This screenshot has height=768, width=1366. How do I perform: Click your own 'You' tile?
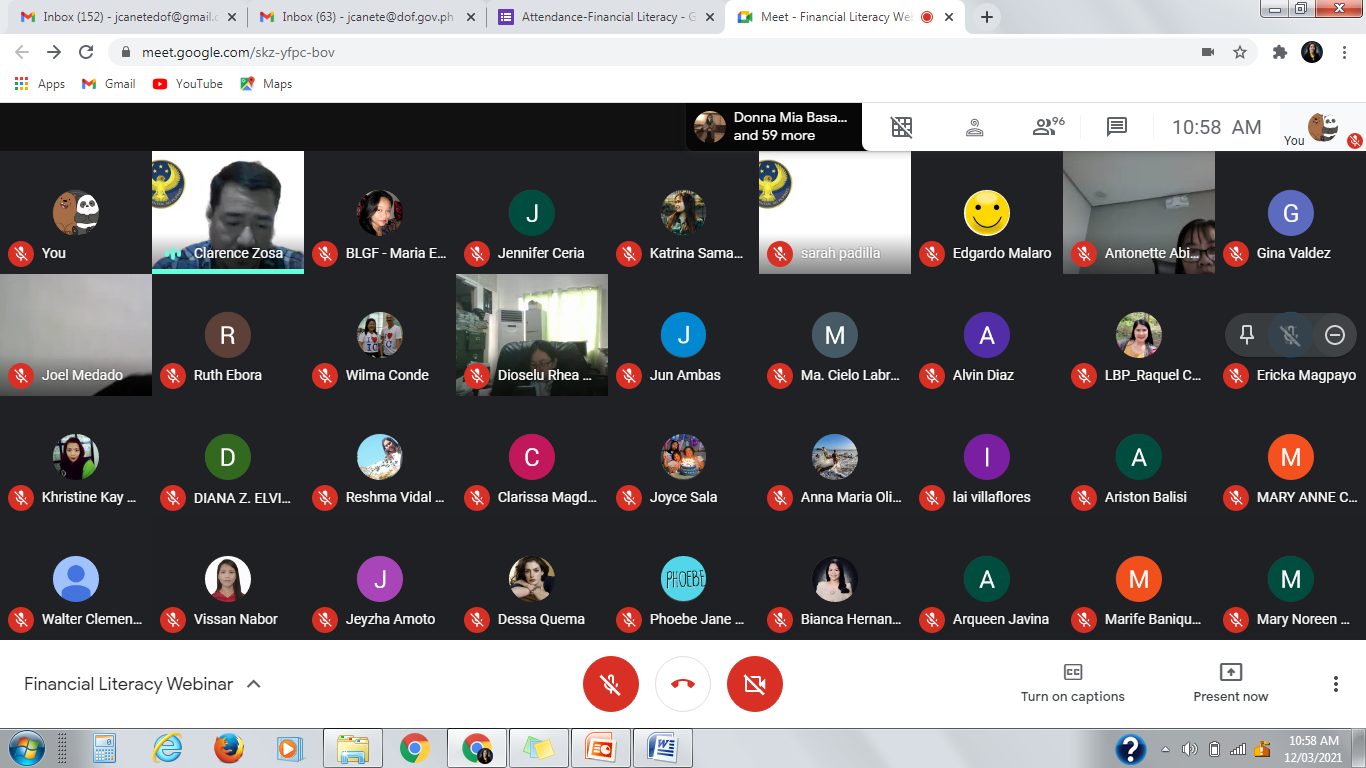click(76, 212)
